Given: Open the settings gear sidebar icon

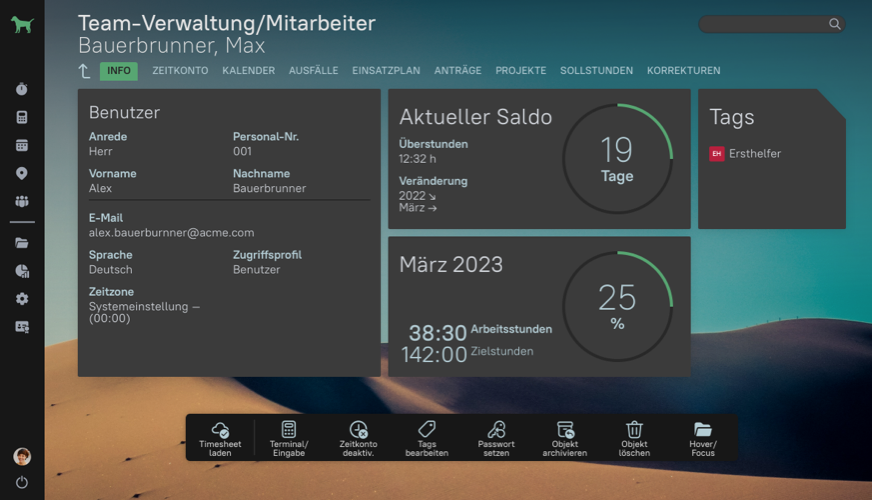Looking at the screenshot, I should (22, 299).
